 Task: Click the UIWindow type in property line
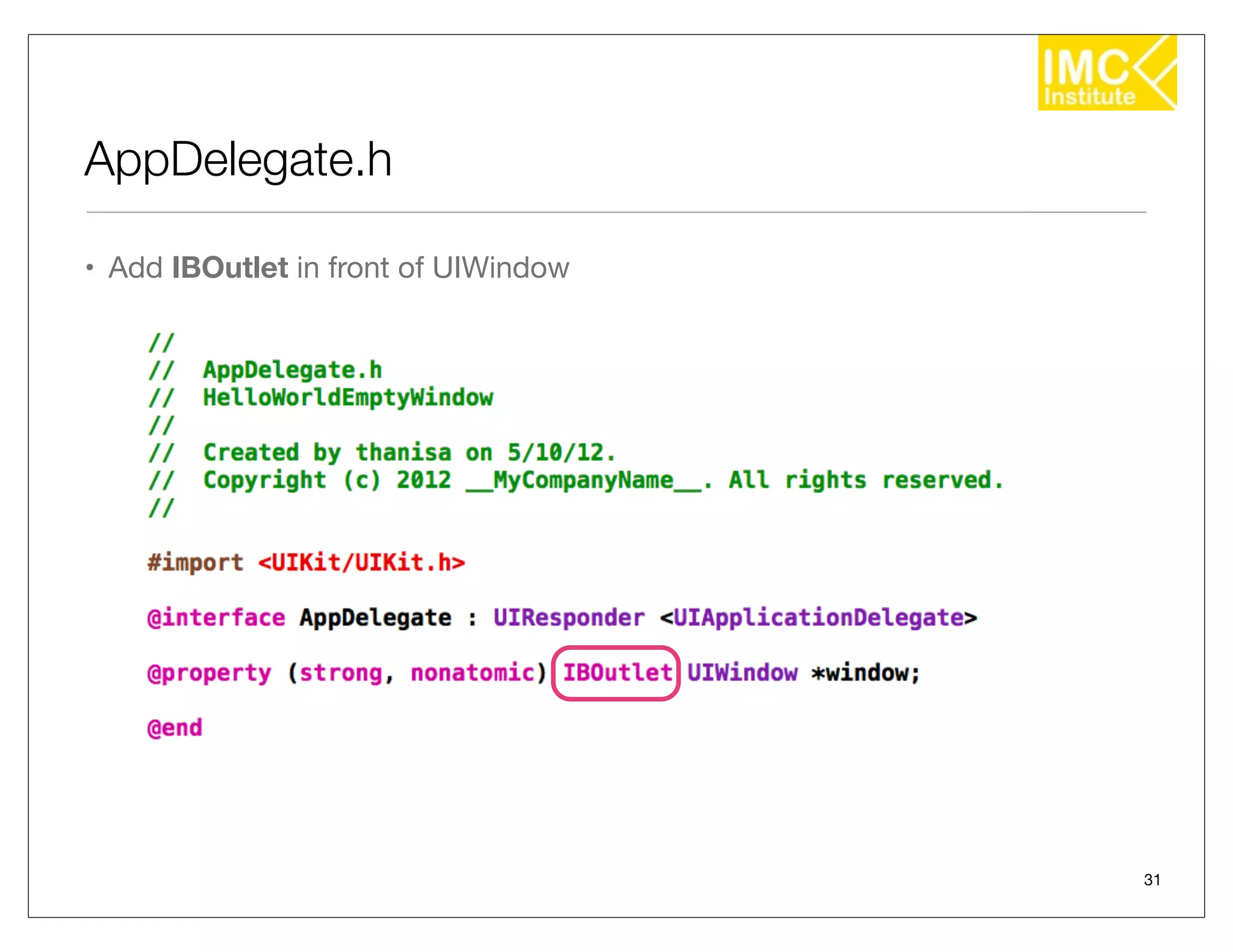pyautogui.click(x=742, y=673)
